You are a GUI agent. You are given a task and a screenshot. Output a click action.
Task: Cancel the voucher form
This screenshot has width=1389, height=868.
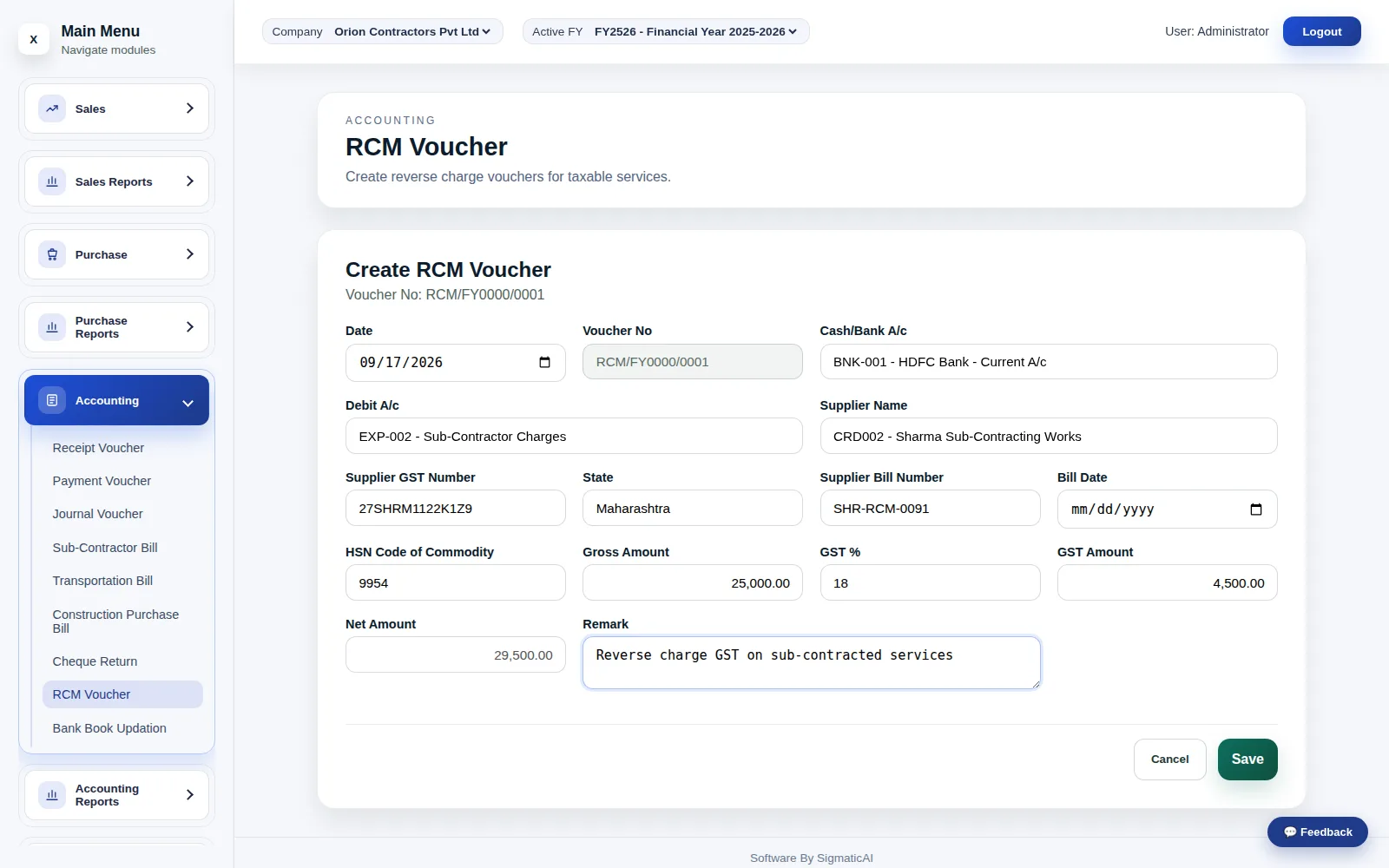[1169, 759]
